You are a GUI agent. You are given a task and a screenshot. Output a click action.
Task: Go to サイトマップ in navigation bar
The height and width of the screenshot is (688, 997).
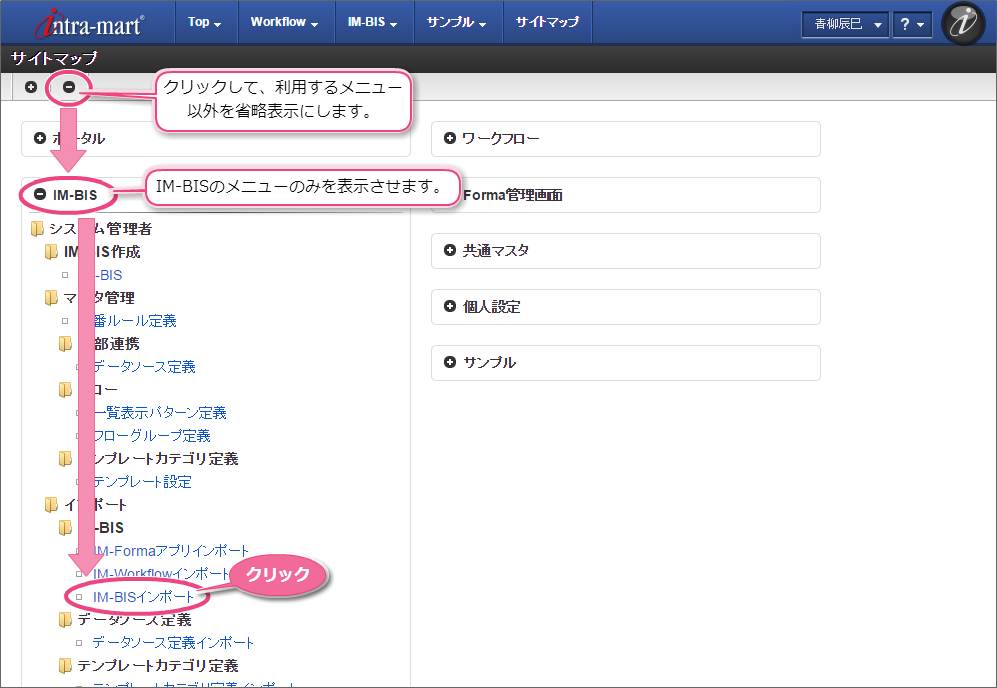547,22
